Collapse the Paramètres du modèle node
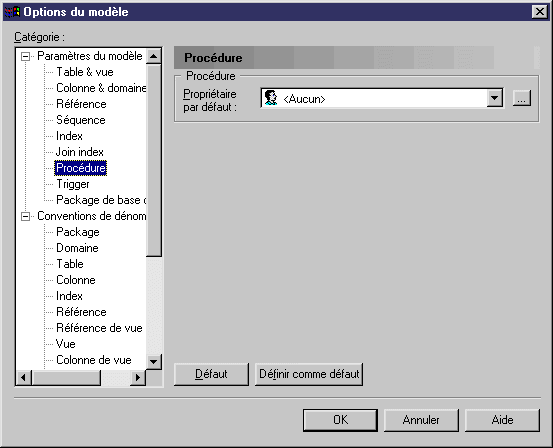553x448 pixels. tap(25, 56)
